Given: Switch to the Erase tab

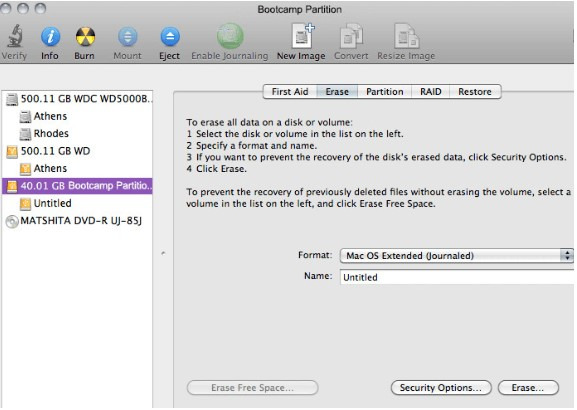Looking at the screenshot, I should coord(337,92).
